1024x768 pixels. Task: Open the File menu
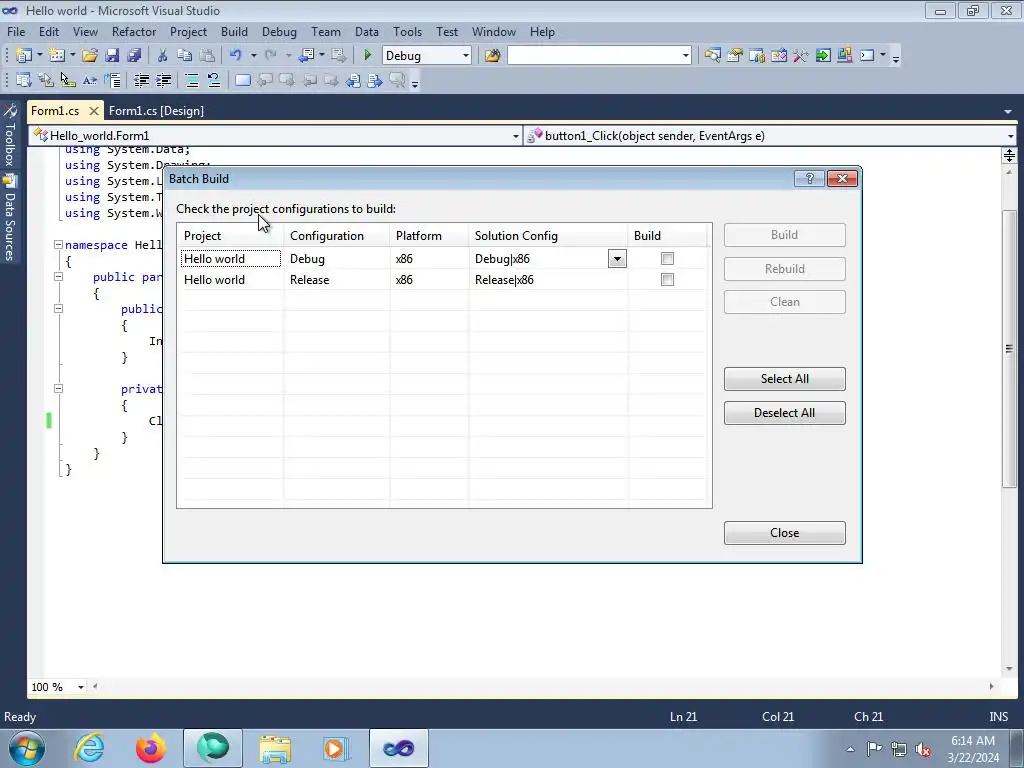pos(16,31)
